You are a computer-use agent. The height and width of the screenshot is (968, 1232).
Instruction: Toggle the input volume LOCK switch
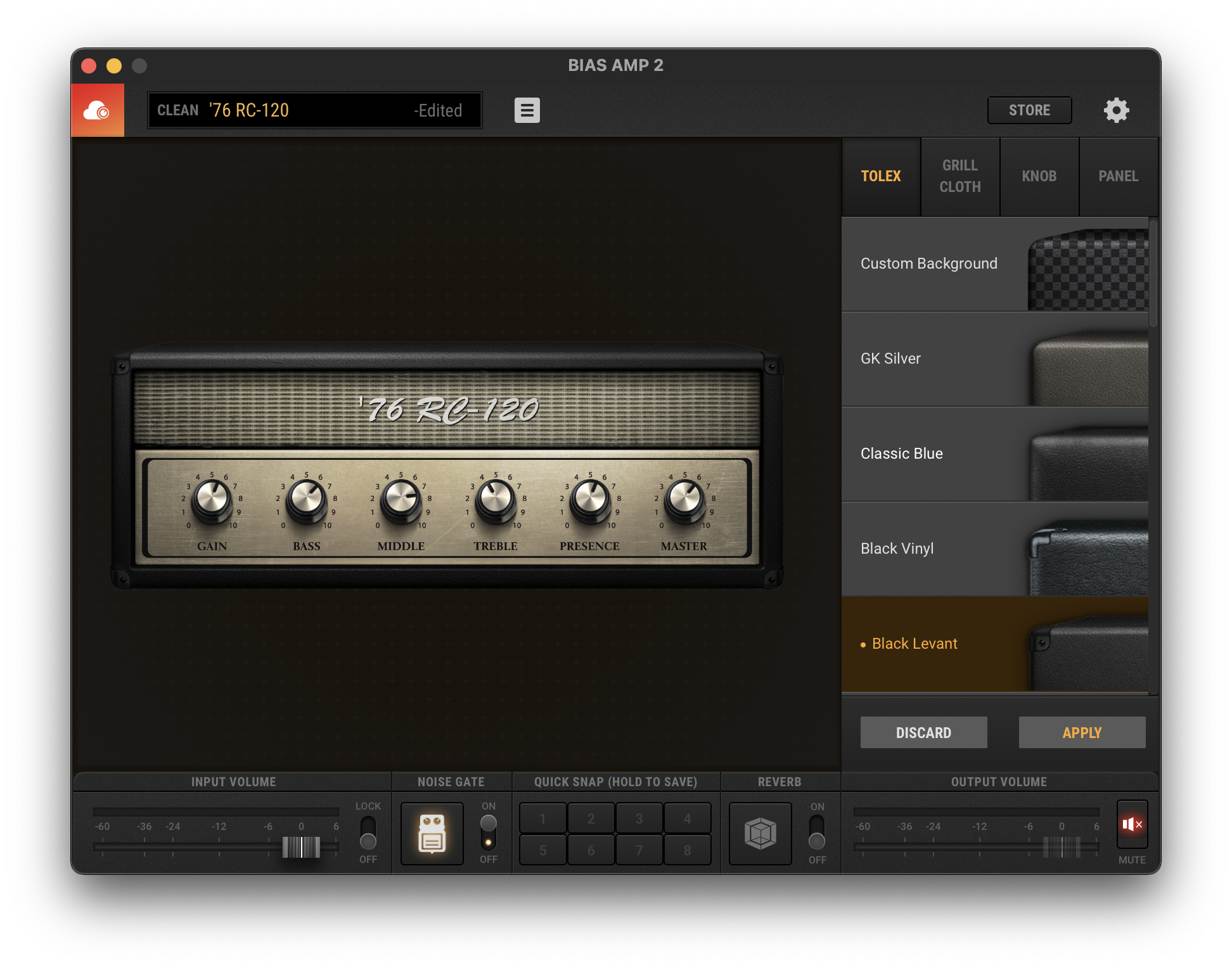point(368,832)
